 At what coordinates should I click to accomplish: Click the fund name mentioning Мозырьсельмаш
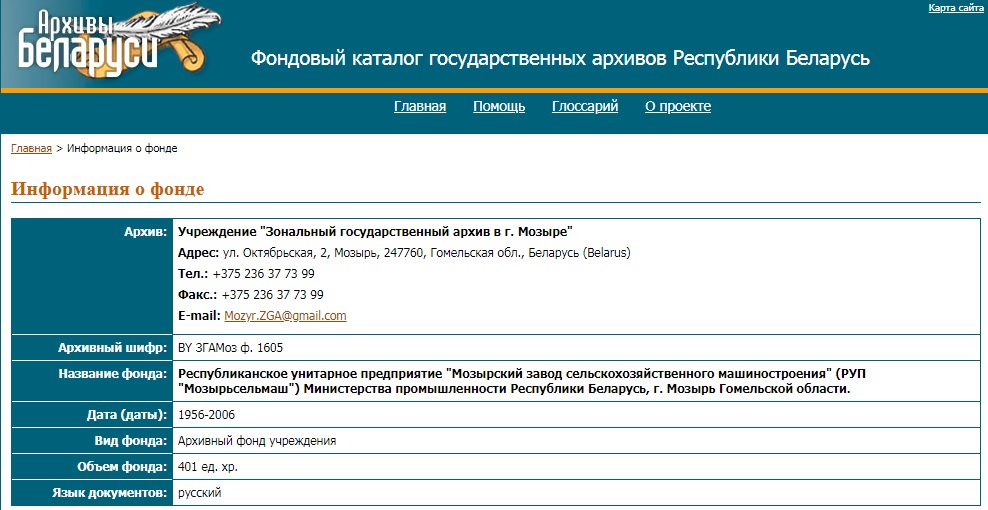pos(514,381)
